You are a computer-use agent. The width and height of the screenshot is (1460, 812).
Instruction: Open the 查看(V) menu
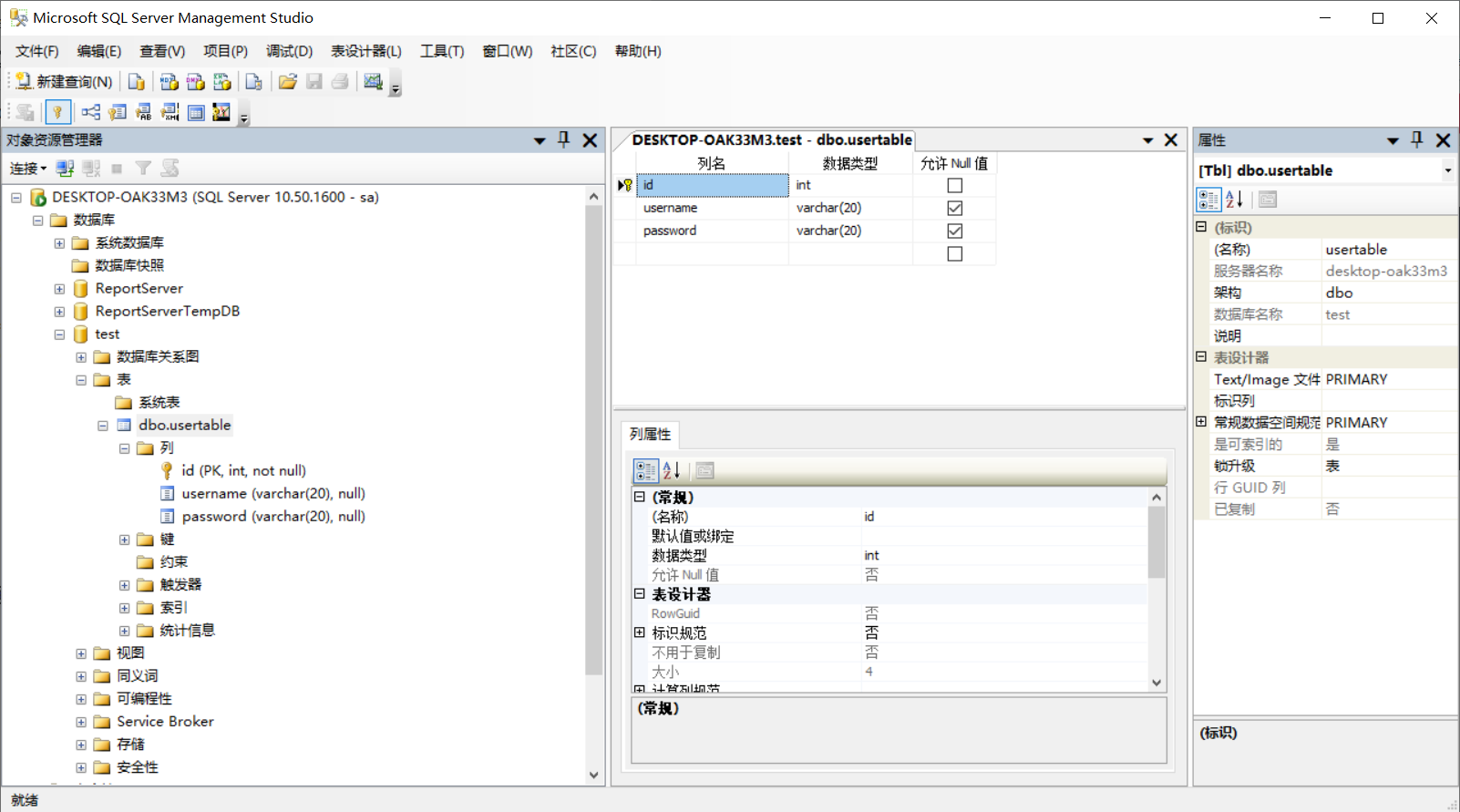point(162,51)
